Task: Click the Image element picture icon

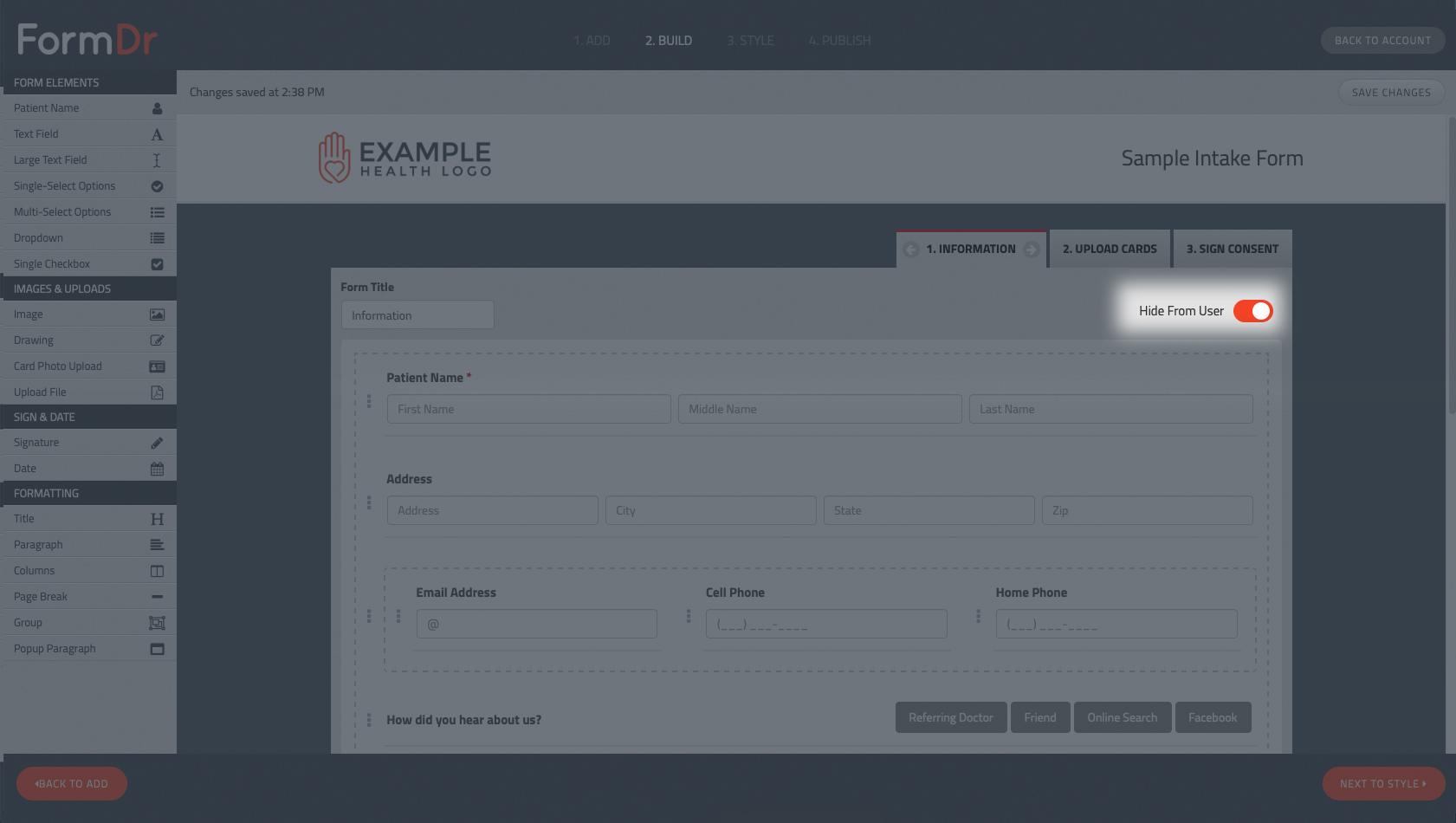Action: coord(157,314)
